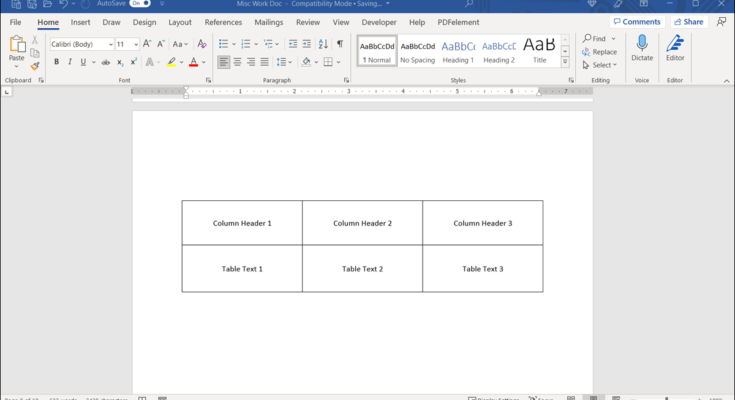Screen dimensions: 735x400
Task: Toggle the AutoSave switch
Action: point(140,4)
